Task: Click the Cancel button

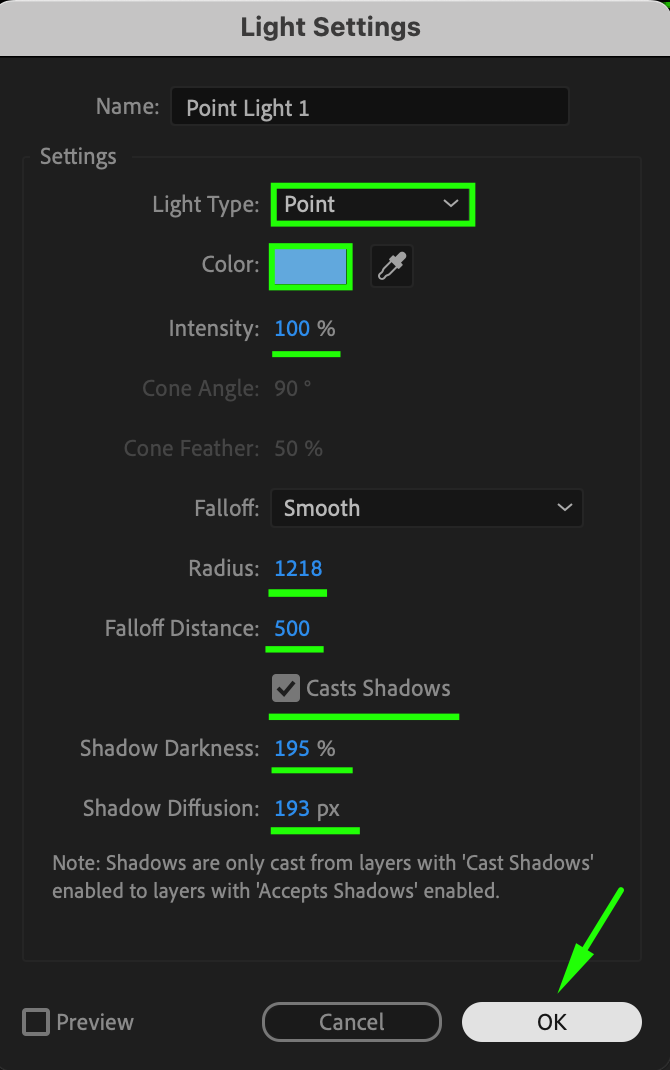Action: coord(351,1022)
